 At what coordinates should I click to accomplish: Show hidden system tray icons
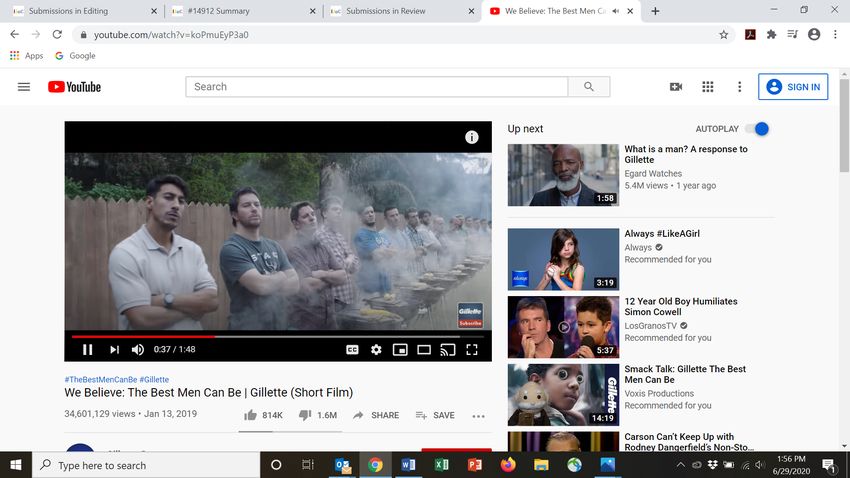coord(680,465)
